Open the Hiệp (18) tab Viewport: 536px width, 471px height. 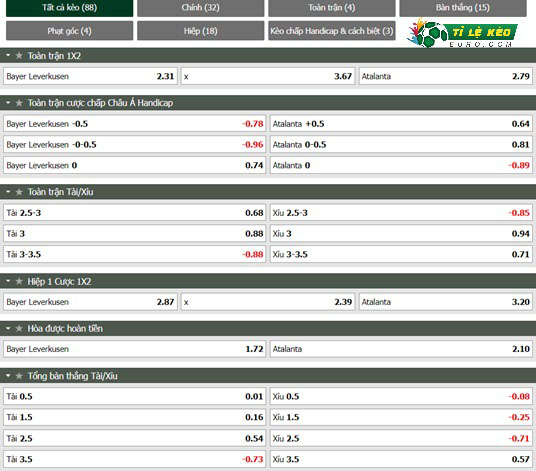201,31
